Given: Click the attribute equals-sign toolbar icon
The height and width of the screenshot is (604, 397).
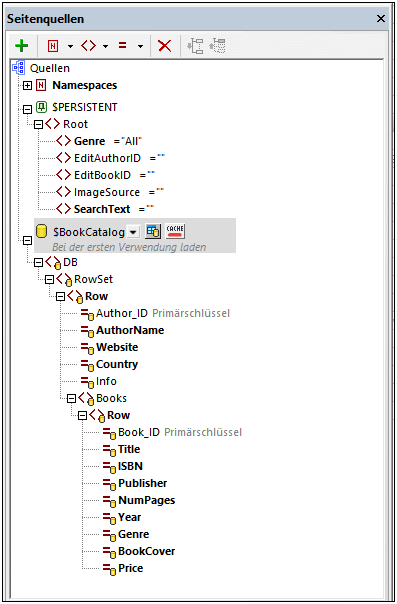Looking at the screenshot, I should coord(122,46).
